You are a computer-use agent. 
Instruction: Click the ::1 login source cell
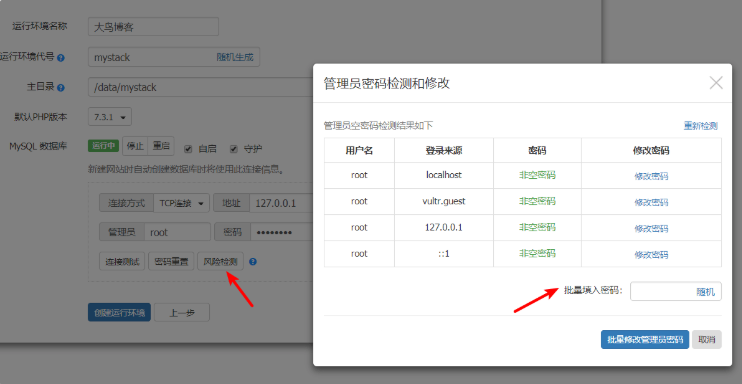pyautogui.click(x=444, y=254)
